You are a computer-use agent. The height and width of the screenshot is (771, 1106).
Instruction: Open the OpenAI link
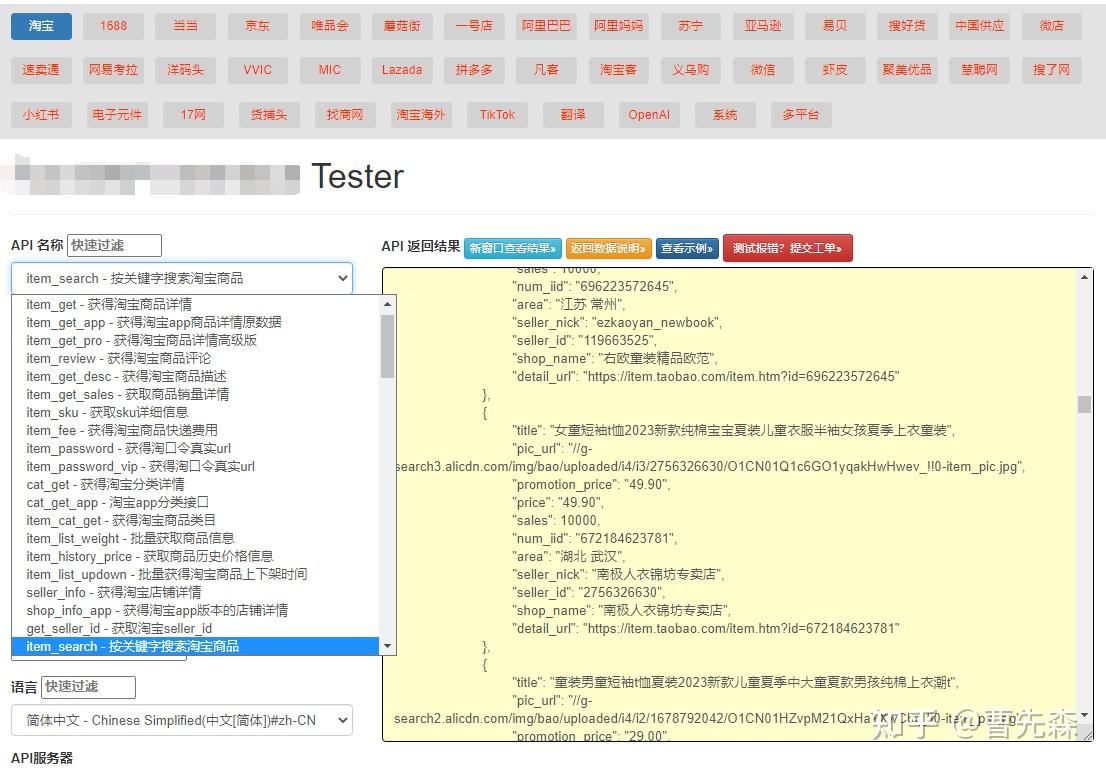648,114
